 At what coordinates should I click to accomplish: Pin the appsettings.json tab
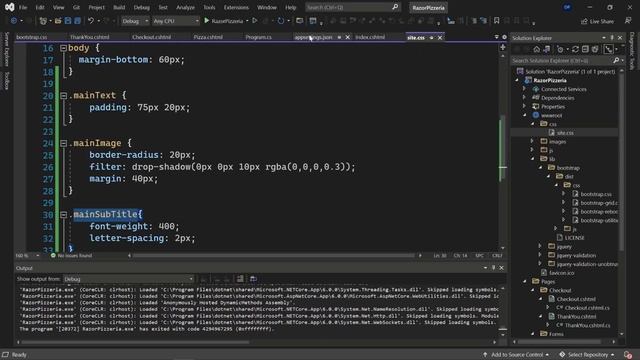click(x=339, y=37)
